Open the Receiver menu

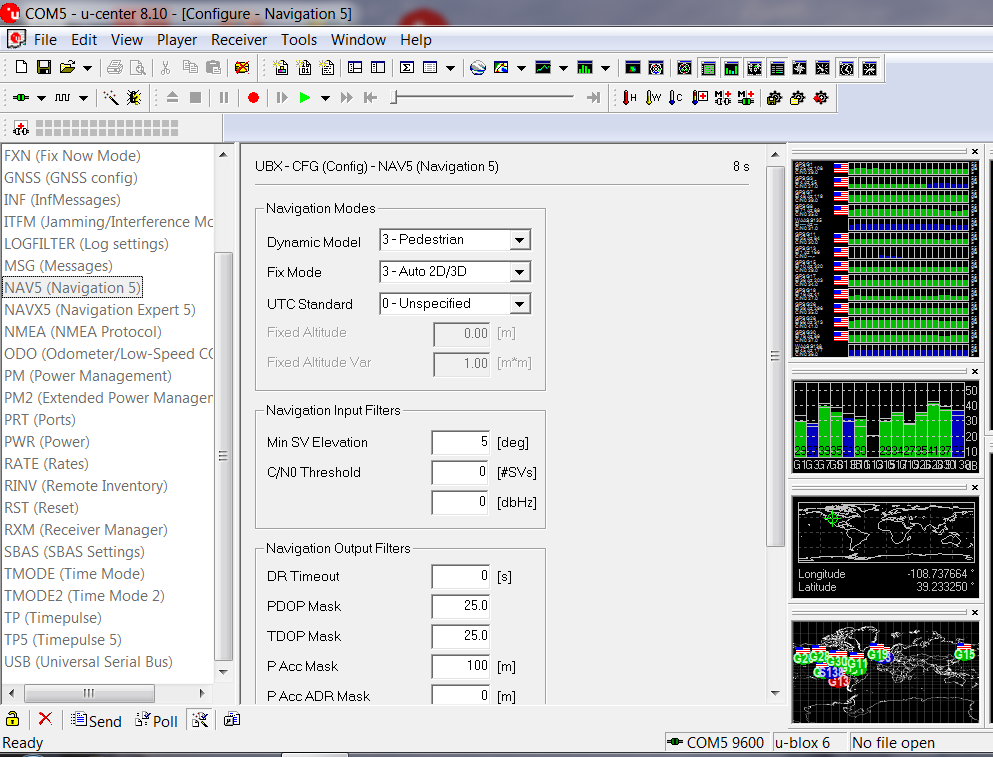click(239, 40)
